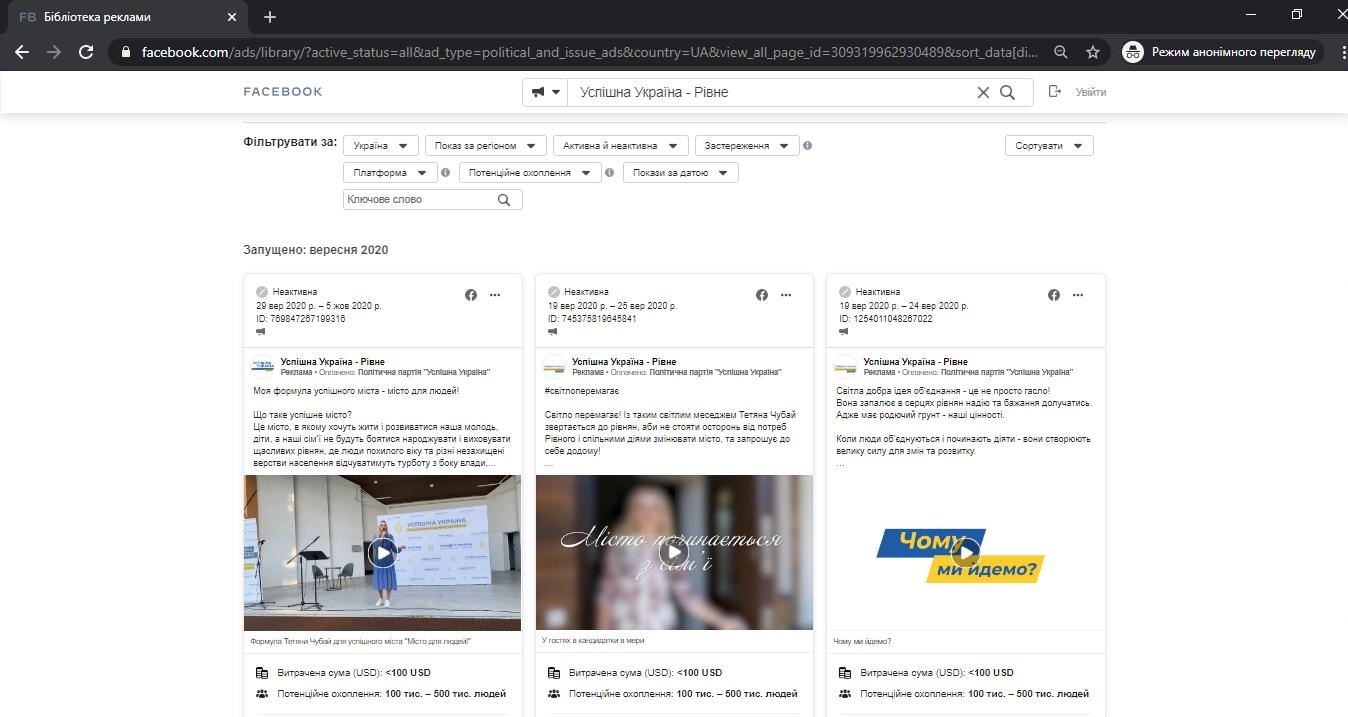Viewport: 1348px width, 717px height.
Task: Play the 'Чому ми йдемо?' video
Action: click(965, 552)
